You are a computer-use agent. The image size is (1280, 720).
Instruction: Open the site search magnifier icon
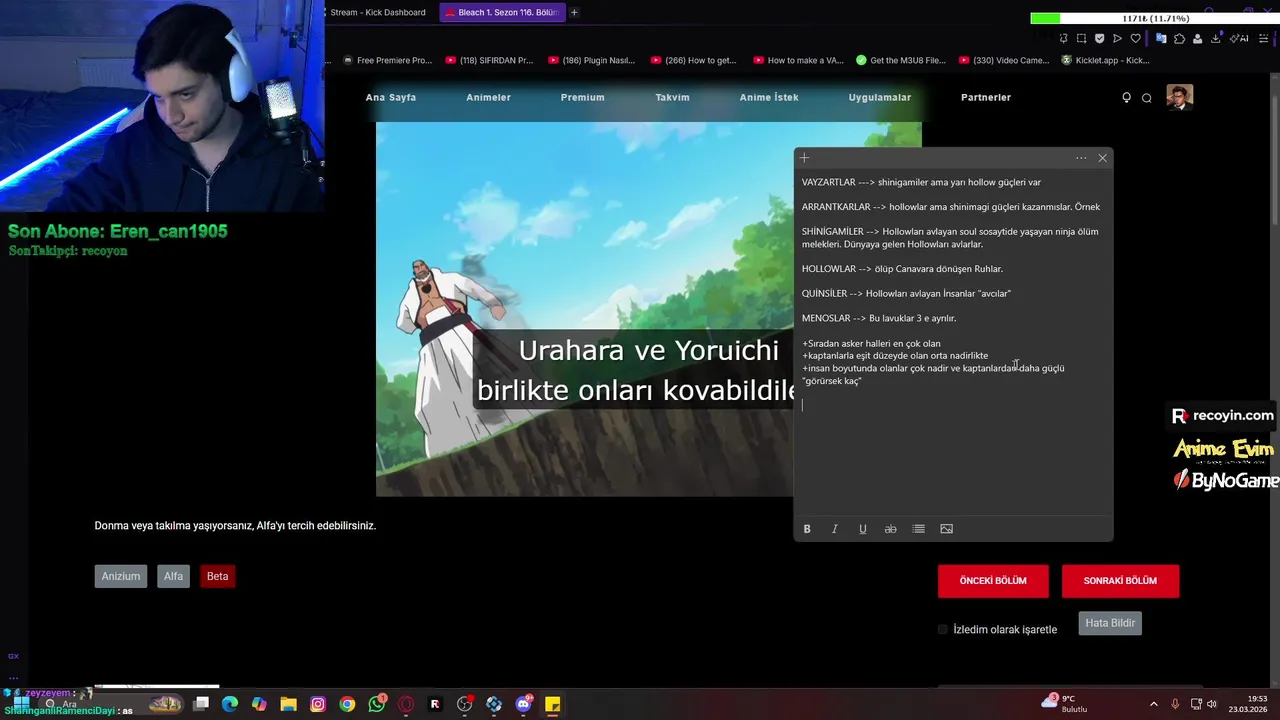pos(1147,98)
